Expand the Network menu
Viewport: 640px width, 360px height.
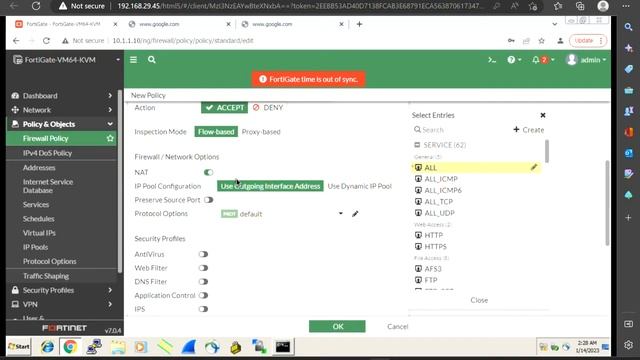pos(62,110)
